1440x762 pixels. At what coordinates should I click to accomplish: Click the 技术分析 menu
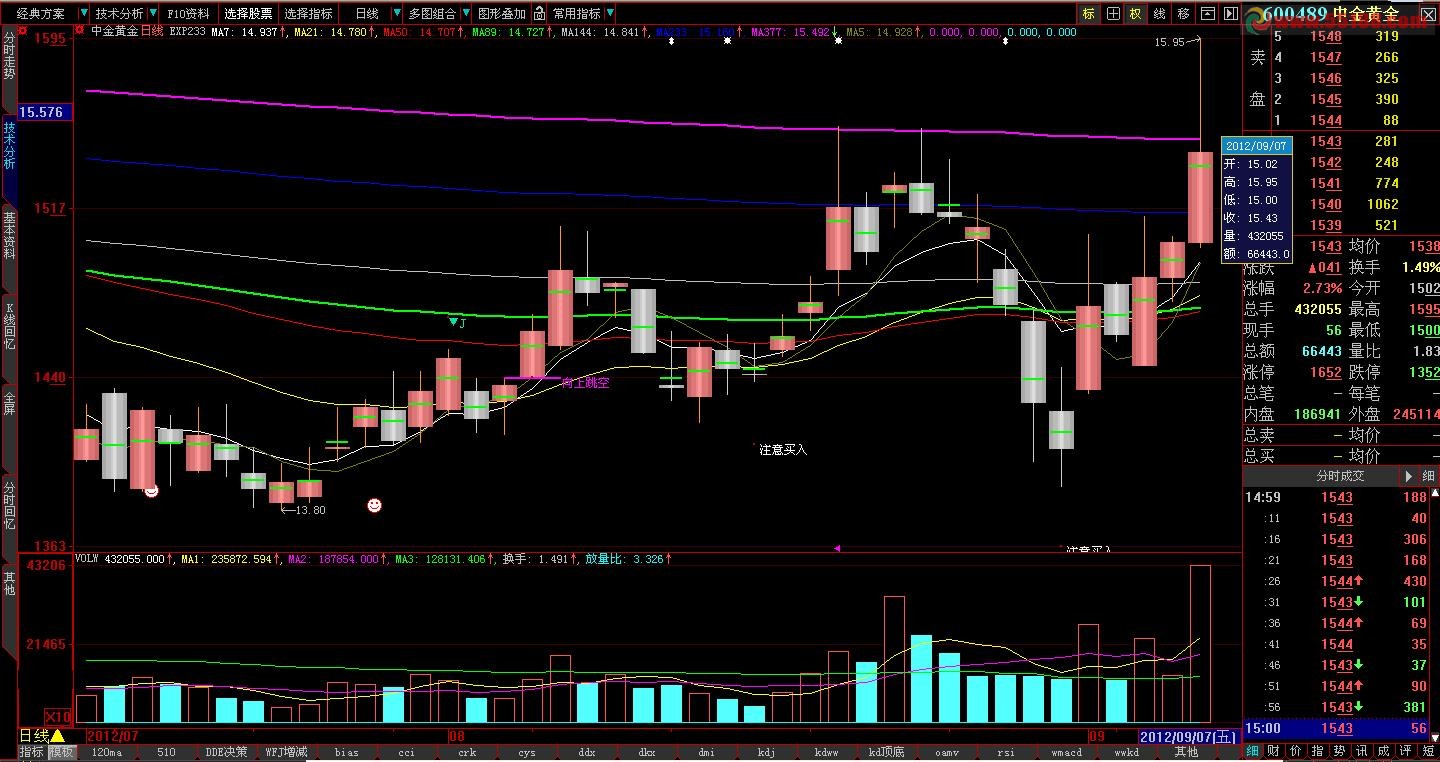[119, 14]
